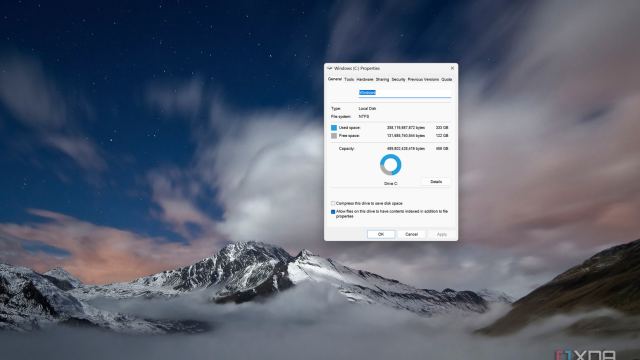Click the 'NTFS' file system value
Screen dimensions: 640x360
tap(364, 116)
